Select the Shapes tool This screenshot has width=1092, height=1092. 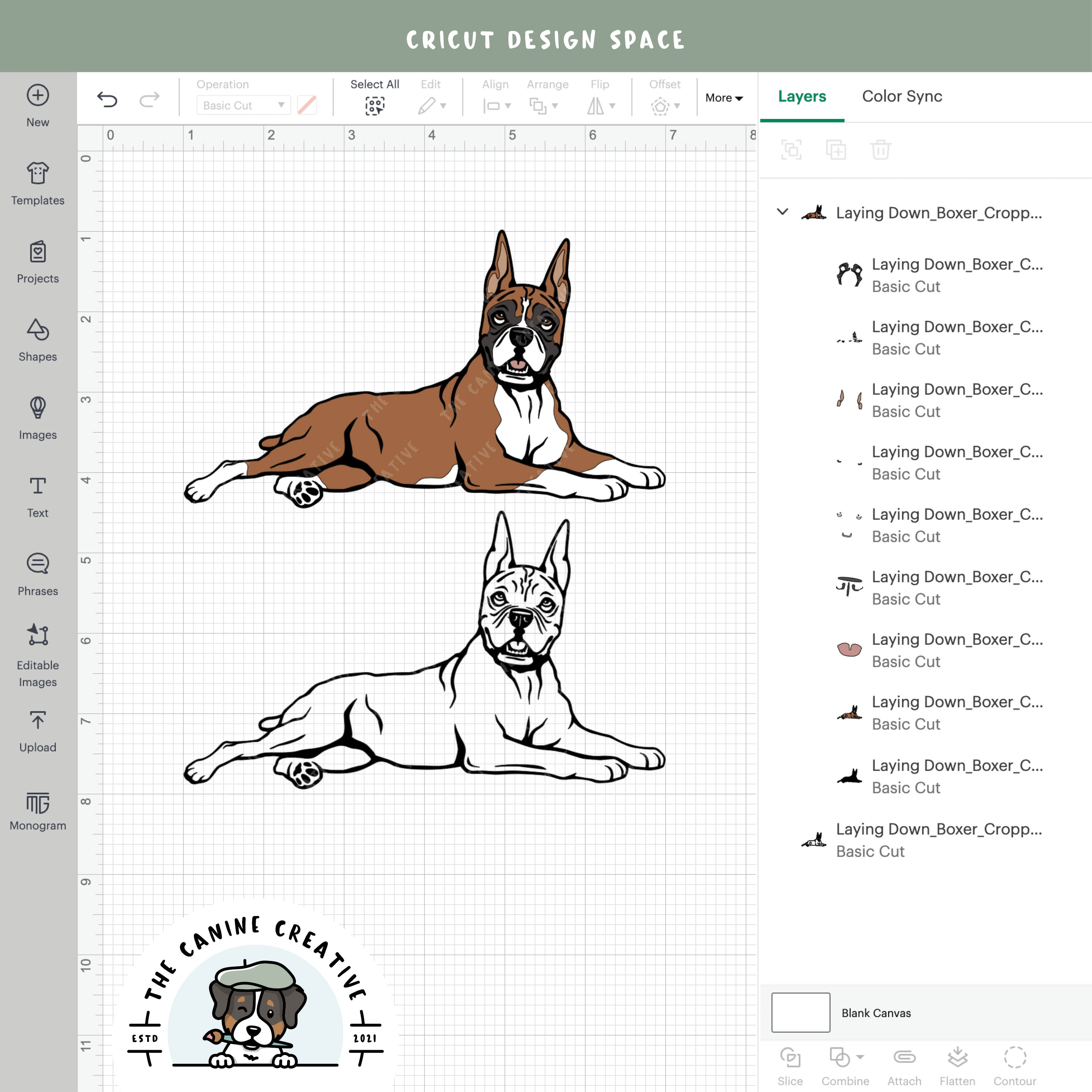[37, 340]
